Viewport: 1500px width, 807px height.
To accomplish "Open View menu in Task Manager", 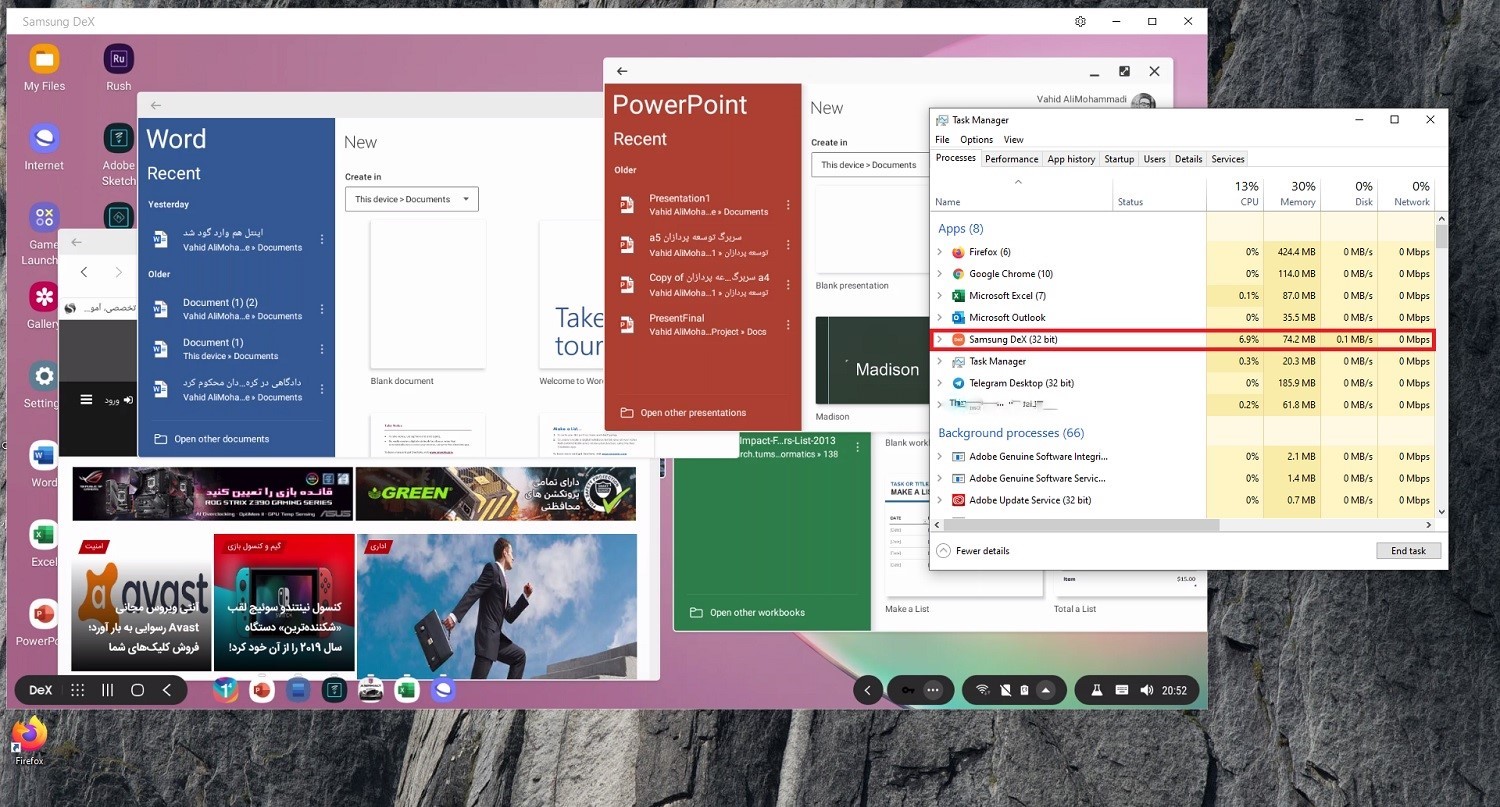I will (1014, 140).
